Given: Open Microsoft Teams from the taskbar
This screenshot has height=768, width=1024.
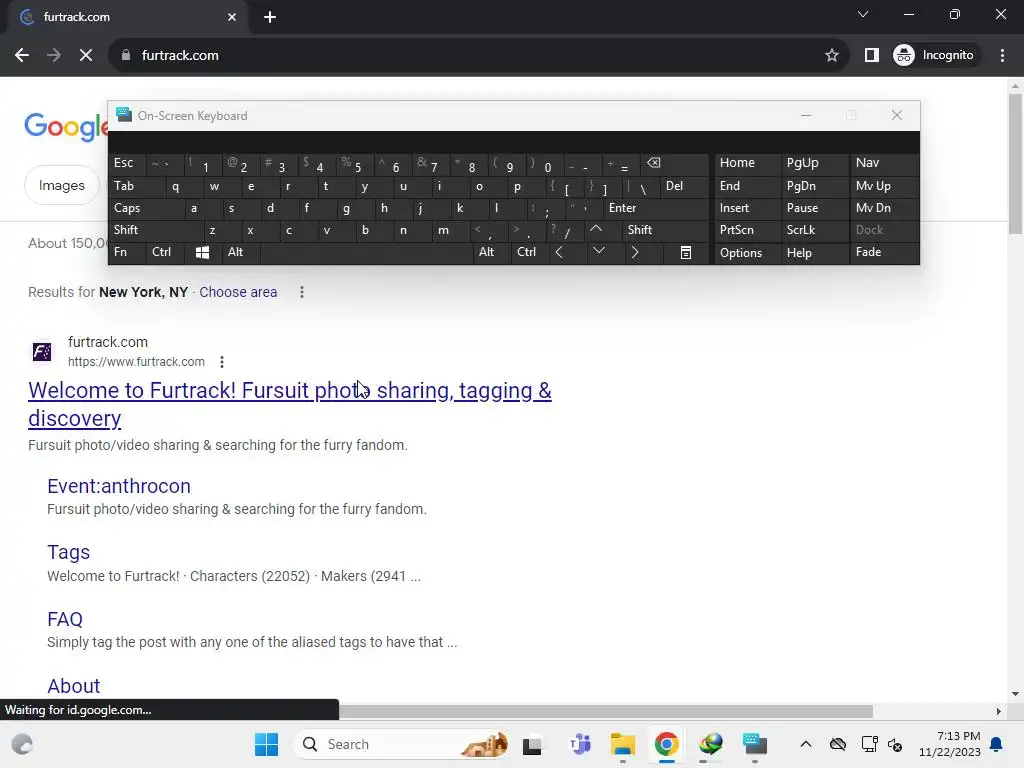Looking at the screenshot, I should [579, 744].
